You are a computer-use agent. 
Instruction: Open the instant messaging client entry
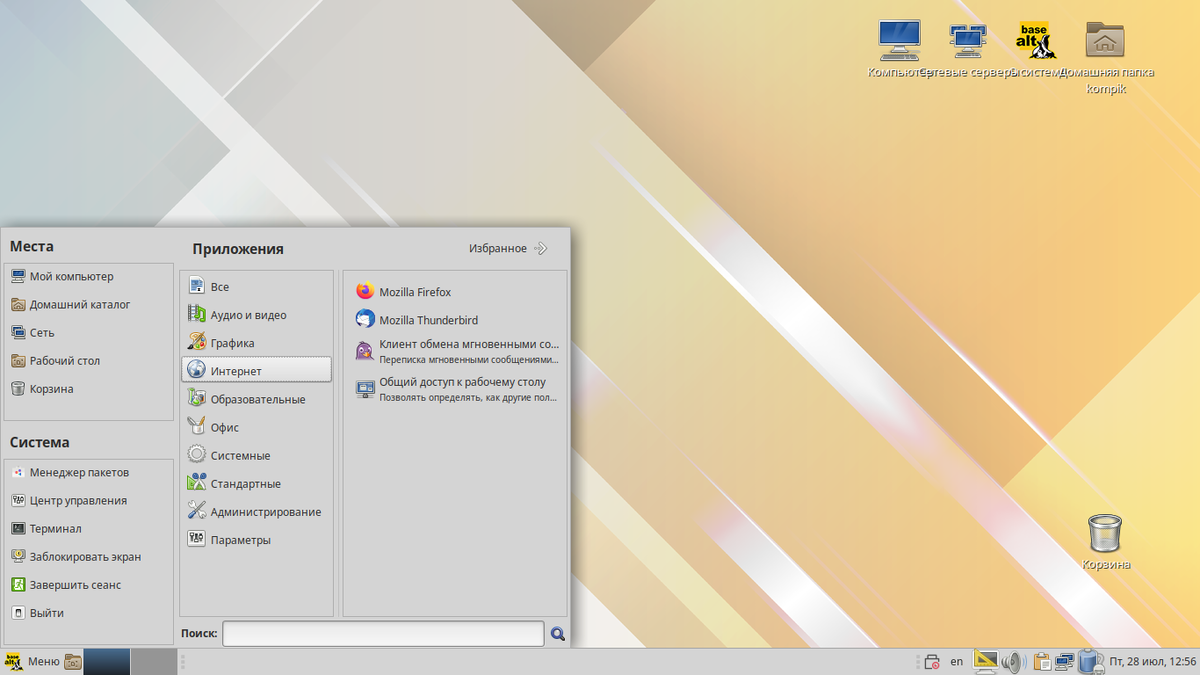[455, 351]
